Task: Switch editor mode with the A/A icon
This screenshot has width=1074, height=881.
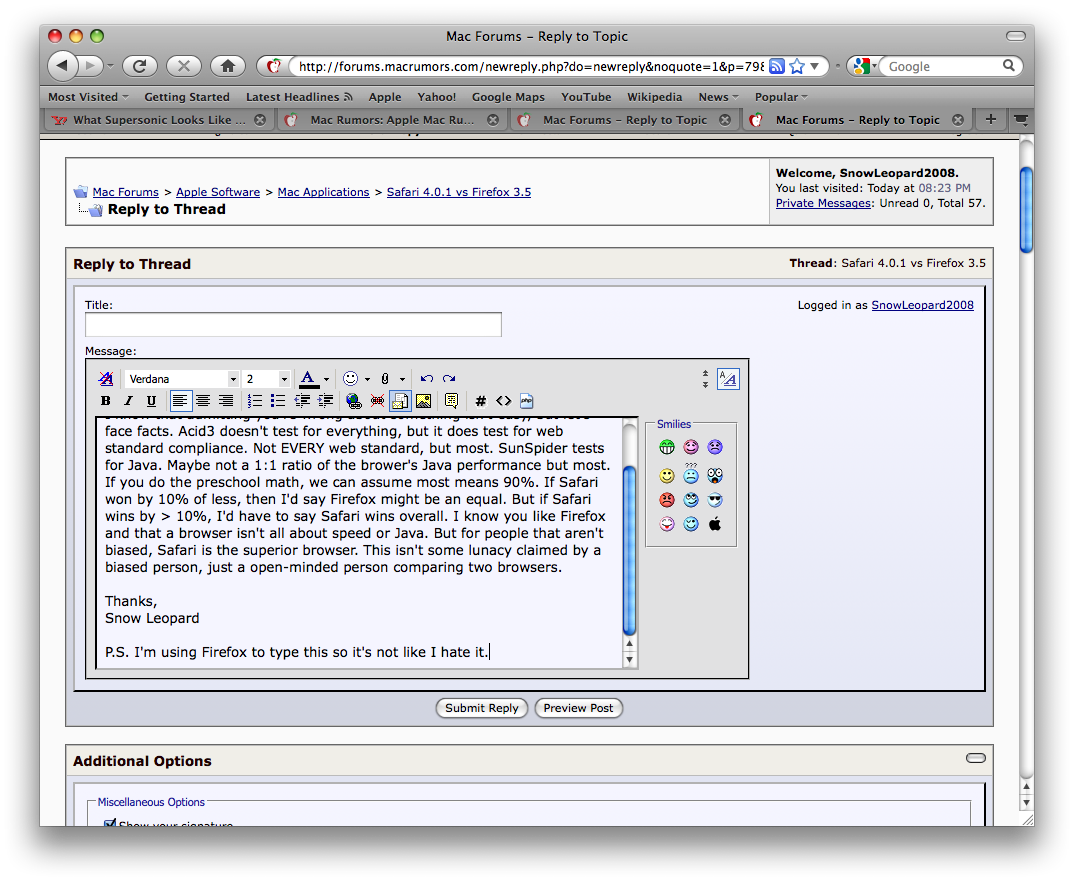Action: [728, 379]
